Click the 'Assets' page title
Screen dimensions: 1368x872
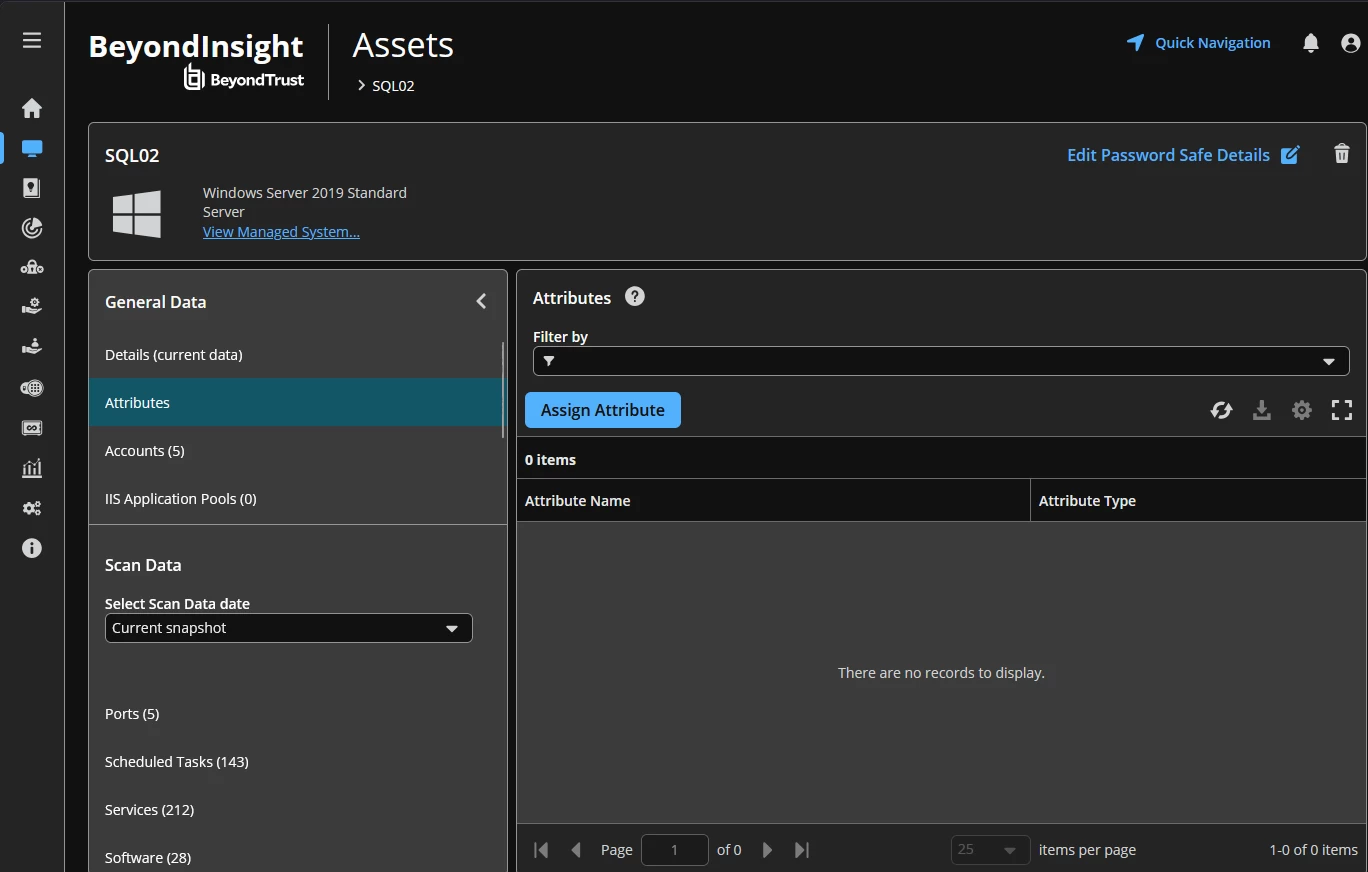(403, 45)
